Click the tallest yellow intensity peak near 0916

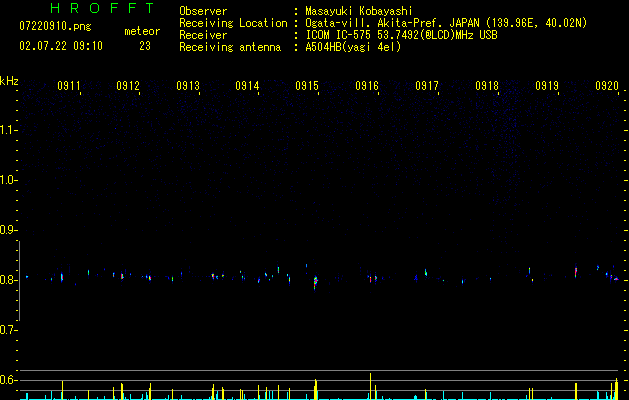tap(370, 386)
